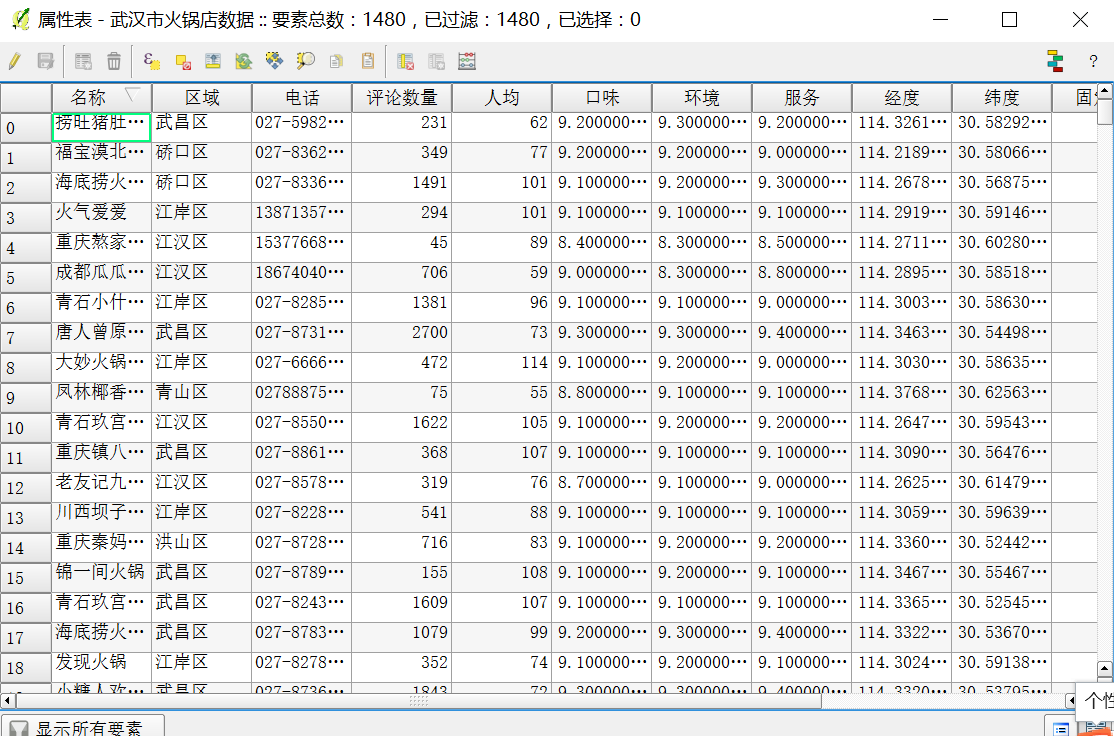Click the horizontal scrollbar thumb
Image resolution: width=1114 pixels, height=736 pixels.
pyautogui.click(x=418, y=701)
